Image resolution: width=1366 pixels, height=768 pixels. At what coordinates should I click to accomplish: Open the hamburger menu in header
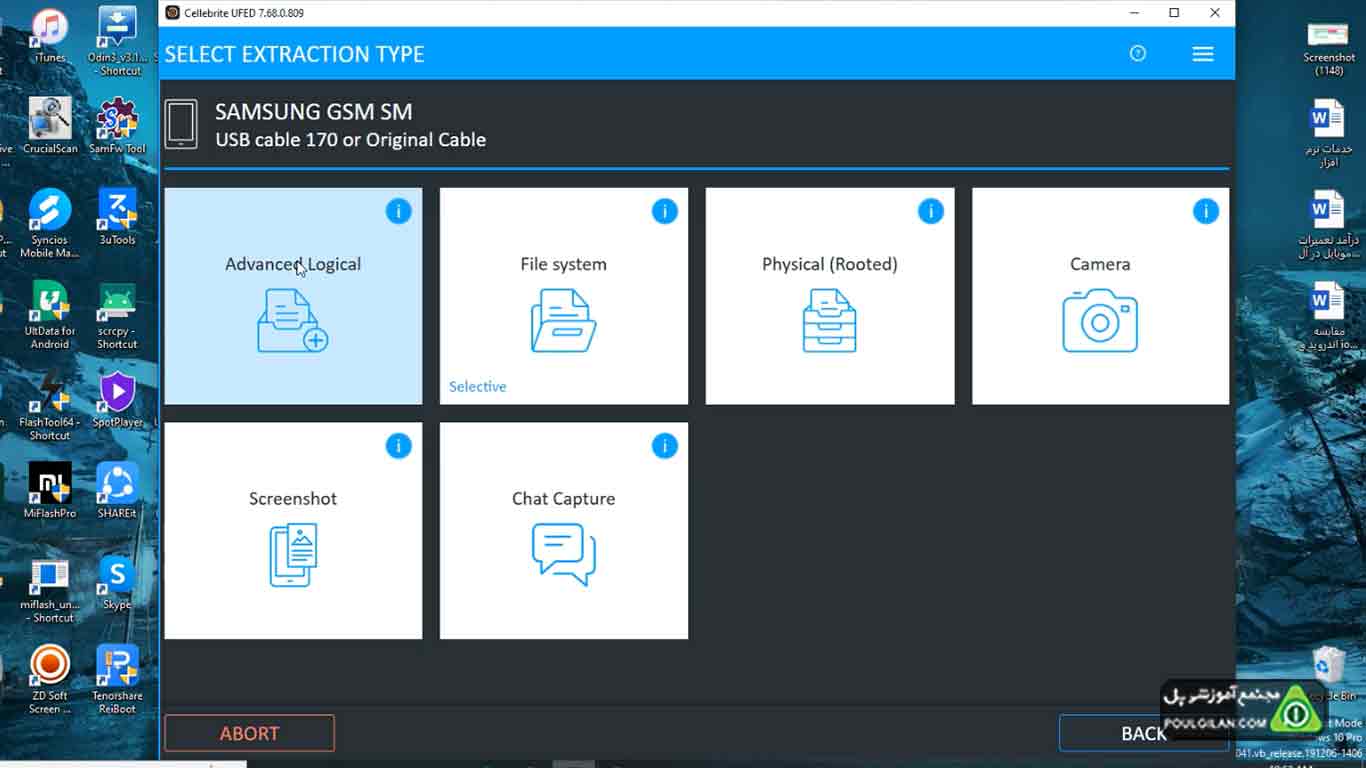[1203, 54]
